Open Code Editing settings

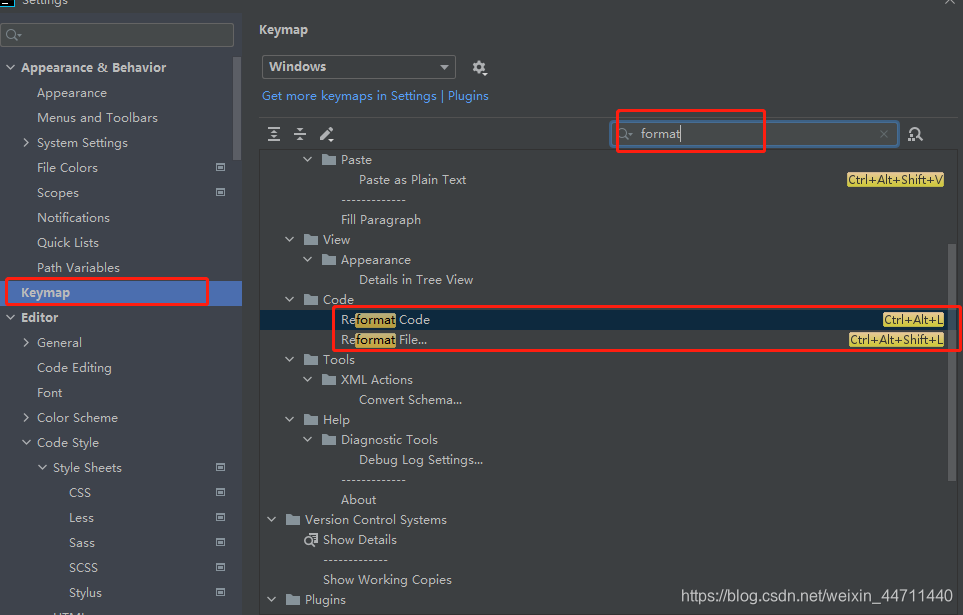pos(74,367)
